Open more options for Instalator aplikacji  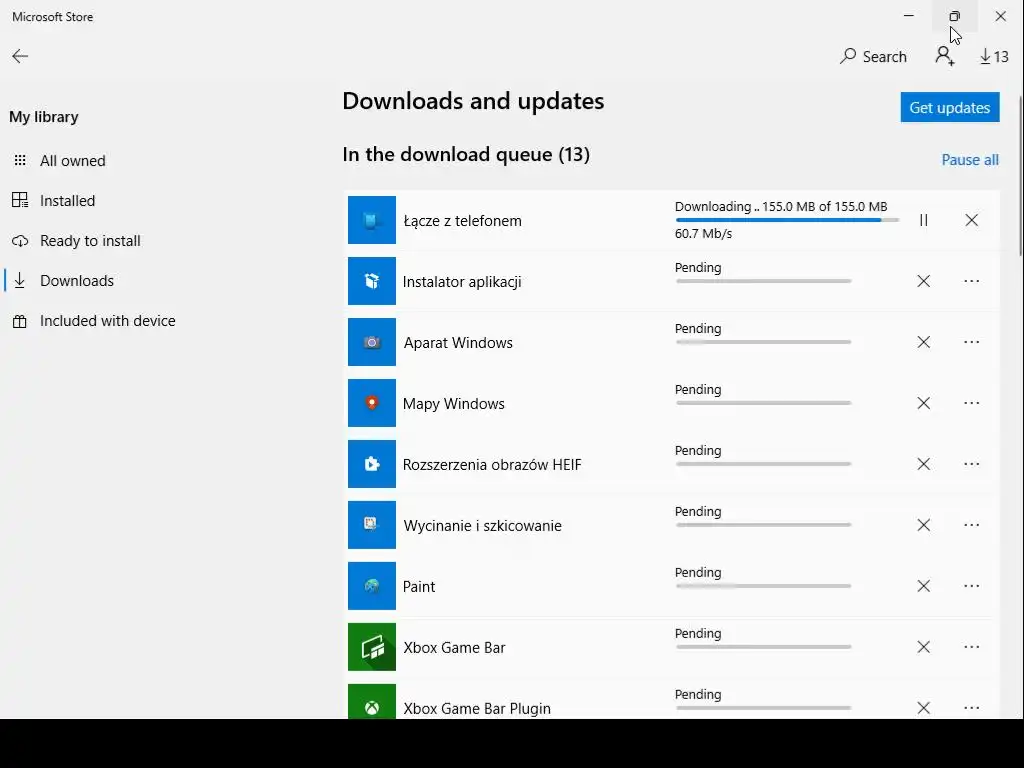972,281
